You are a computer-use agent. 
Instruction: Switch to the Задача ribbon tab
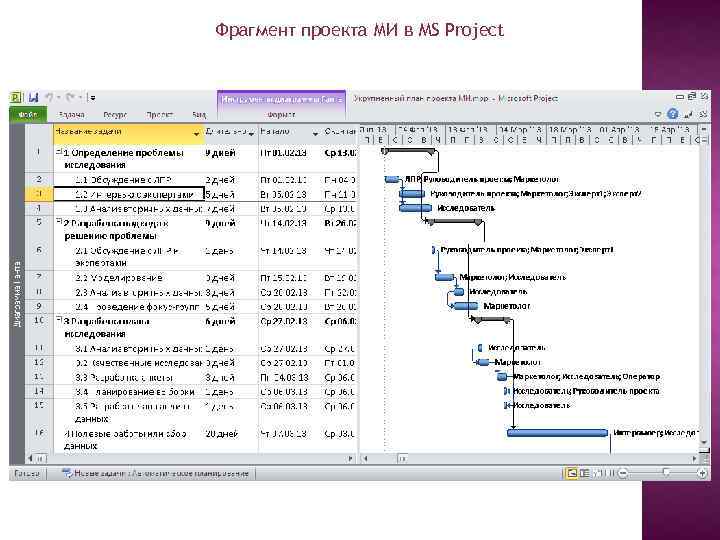pos(72,115)
